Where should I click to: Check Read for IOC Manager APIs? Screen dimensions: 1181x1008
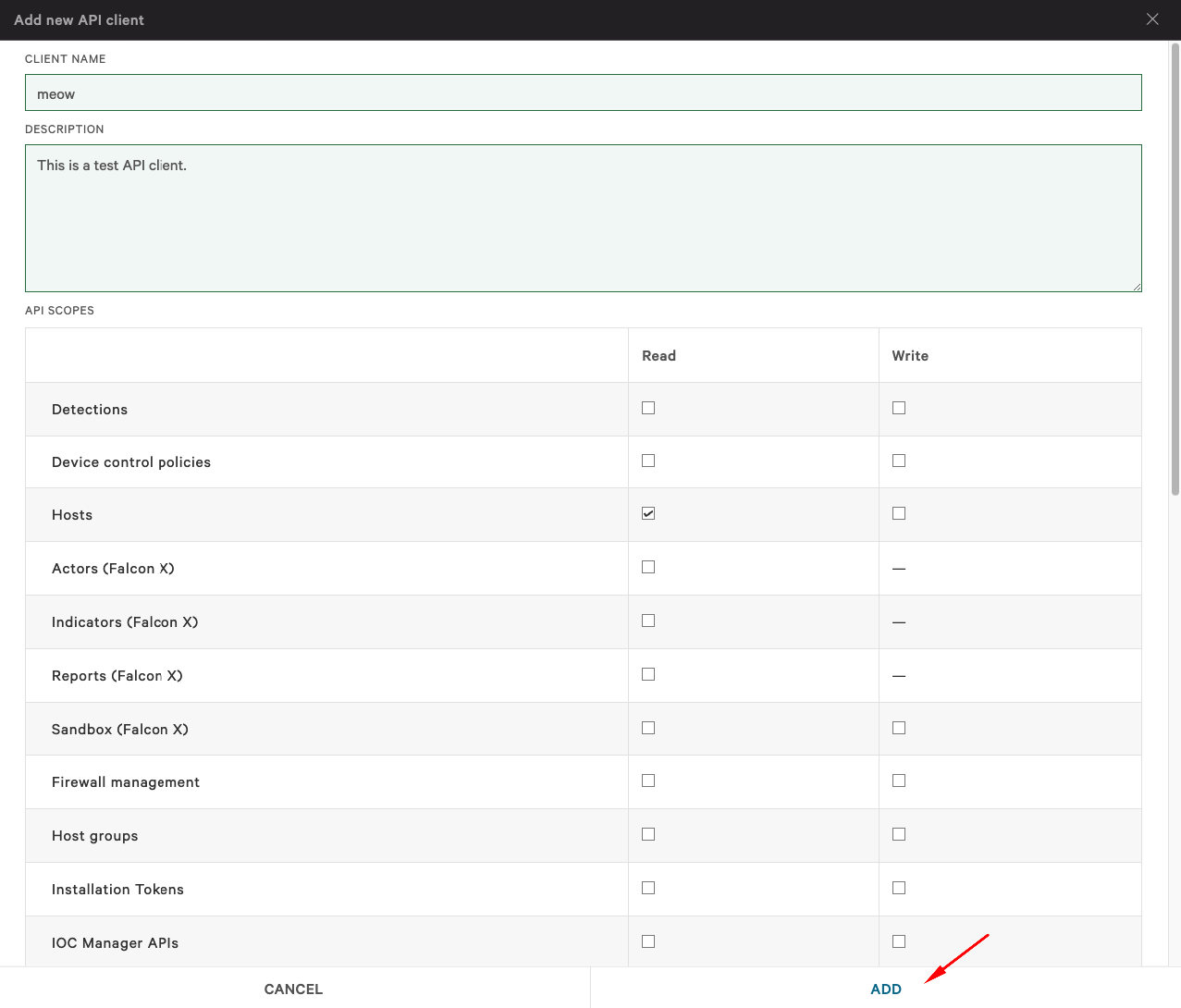click(x=648, y=941)
